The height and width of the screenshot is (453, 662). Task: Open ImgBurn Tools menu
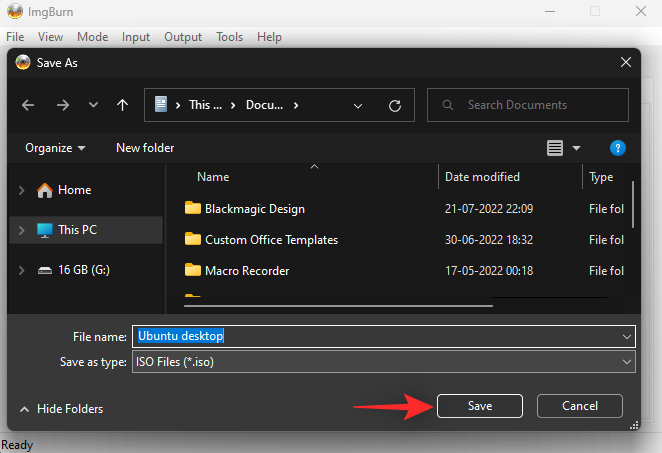229,37
